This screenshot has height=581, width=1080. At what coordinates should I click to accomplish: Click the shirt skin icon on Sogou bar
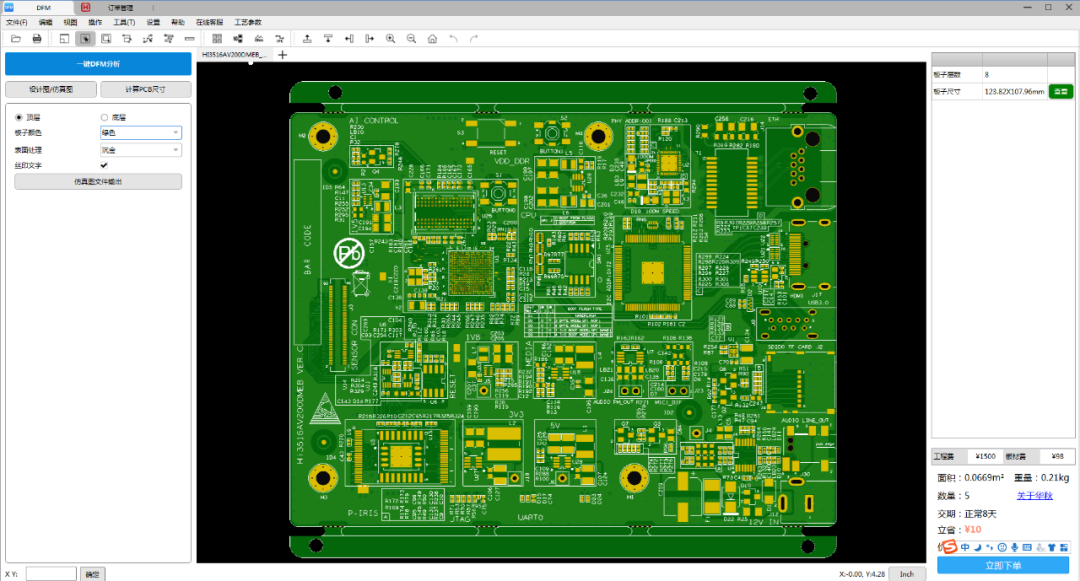(x=1052, y=547)
